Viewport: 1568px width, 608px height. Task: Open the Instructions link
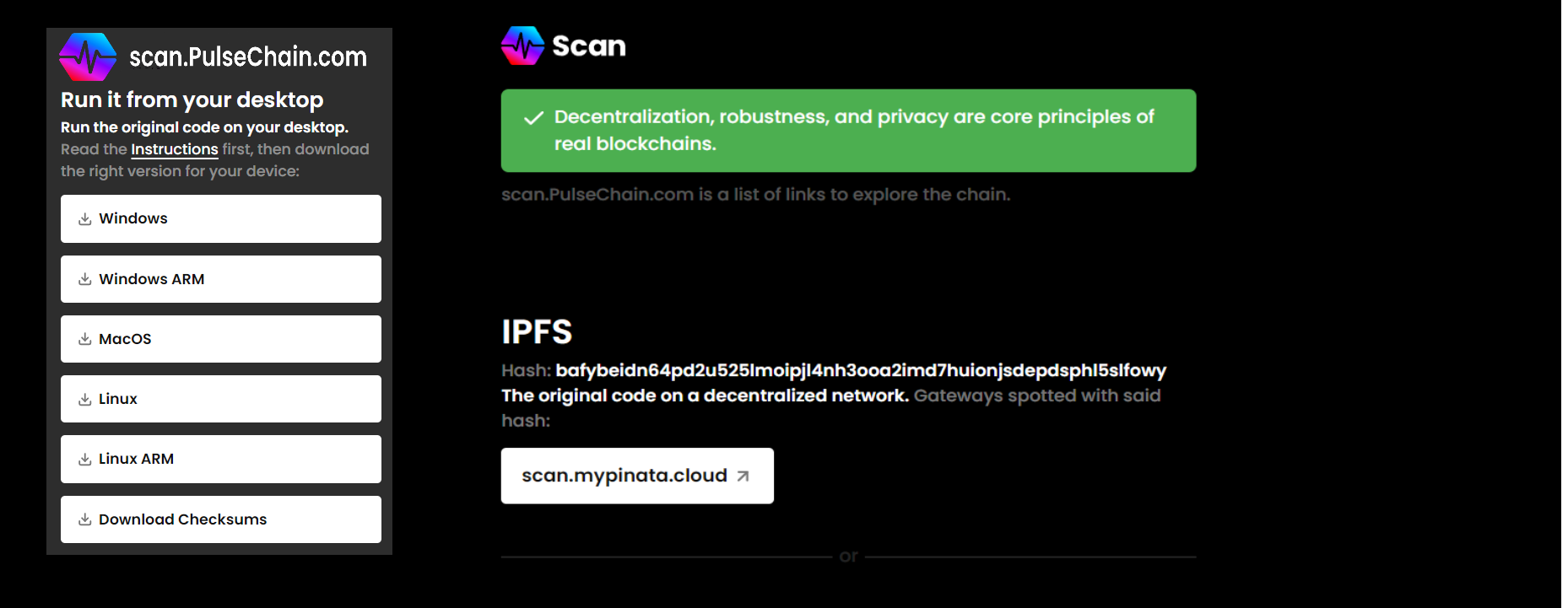[x=175, y=149]
